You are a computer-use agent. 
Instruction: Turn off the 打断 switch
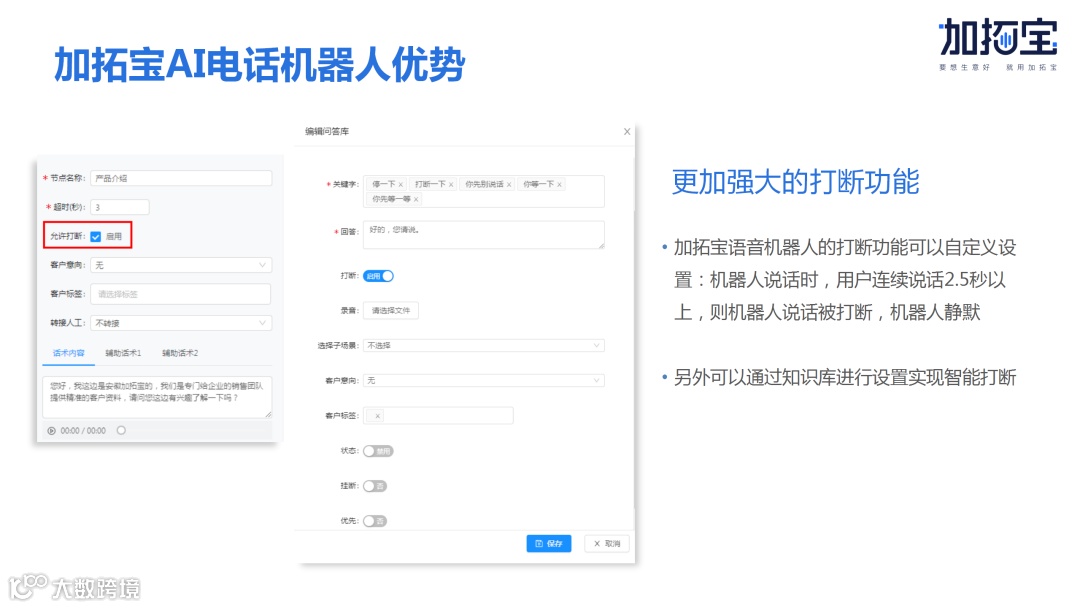tap(378, 276)
